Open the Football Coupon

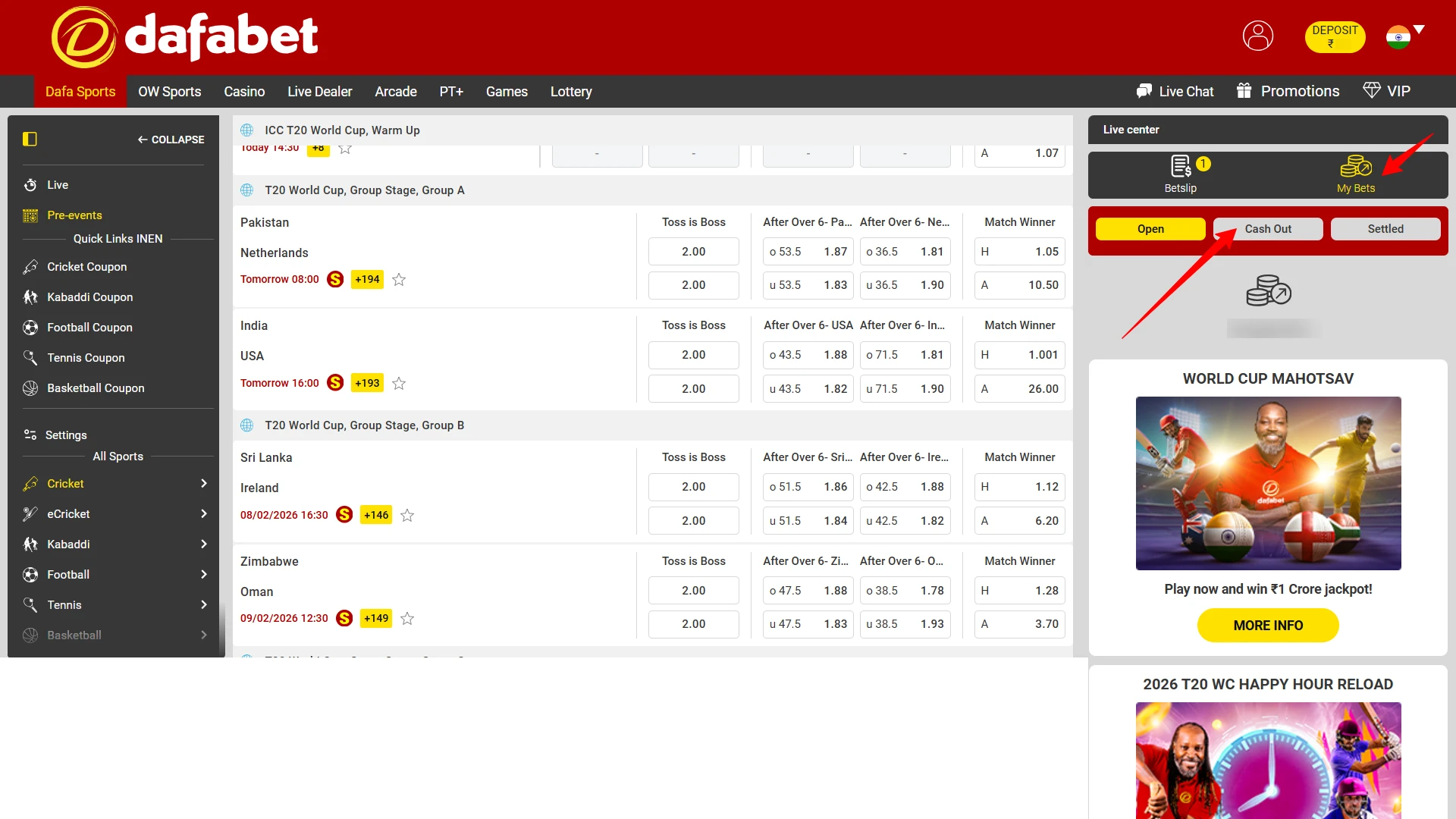click(89, 327)
